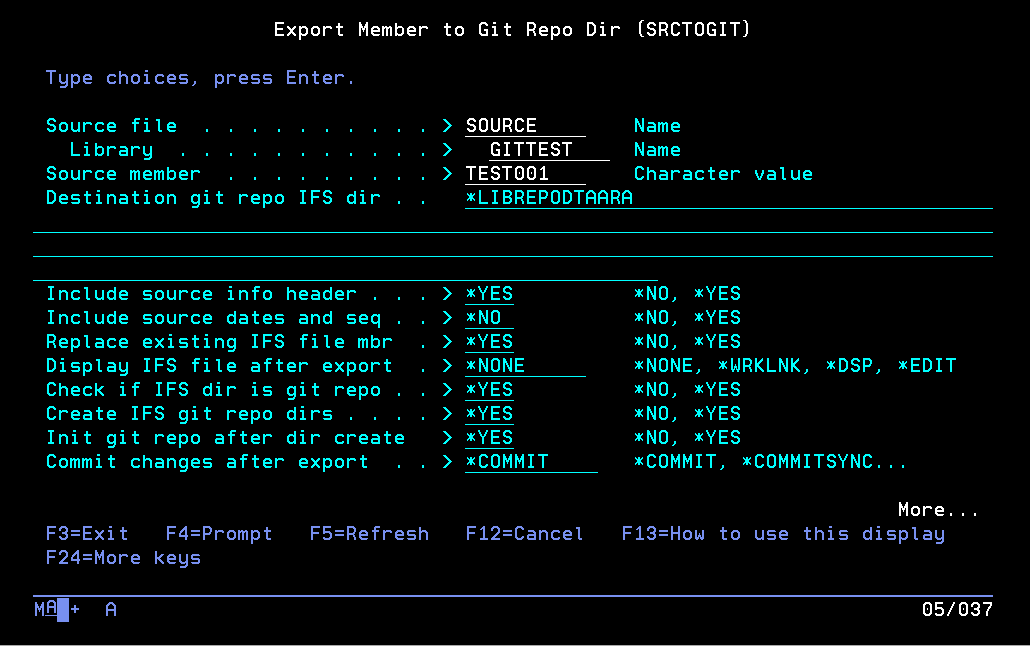Screen dimensions: 1030x647
Task: Click the Create IFS git repo dirs value field
Action: tap(489, 414)
